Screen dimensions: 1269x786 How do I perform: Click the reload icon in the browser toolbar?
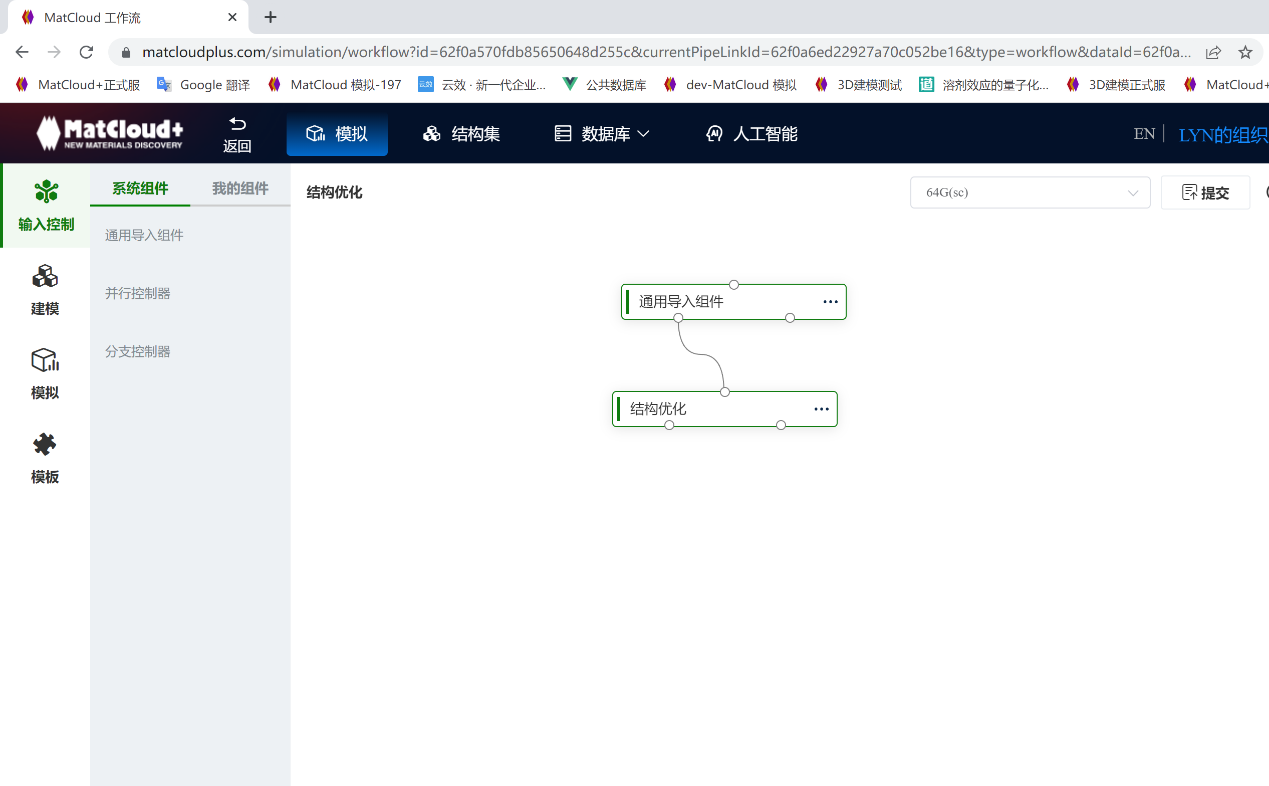[x=86, y=51]
